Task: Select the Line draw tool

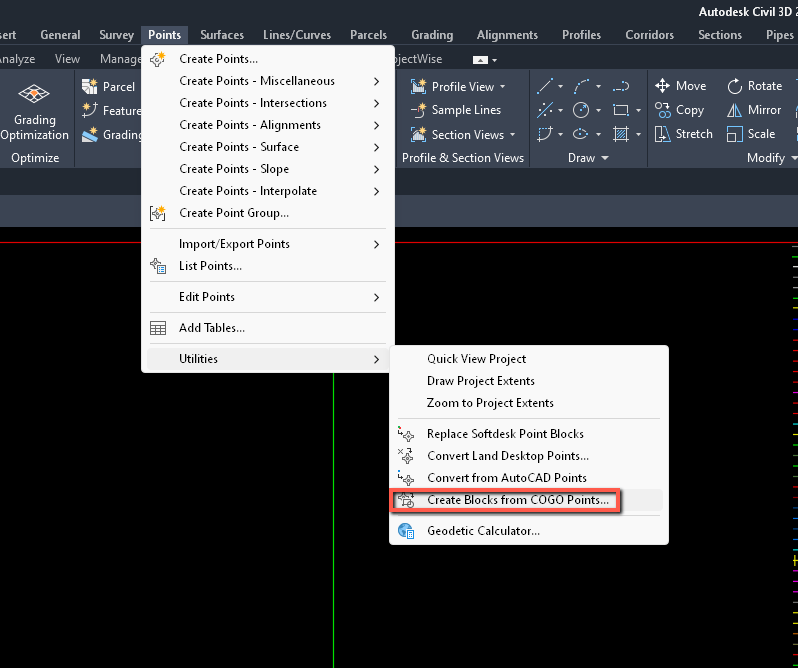Action: (545, 86)
